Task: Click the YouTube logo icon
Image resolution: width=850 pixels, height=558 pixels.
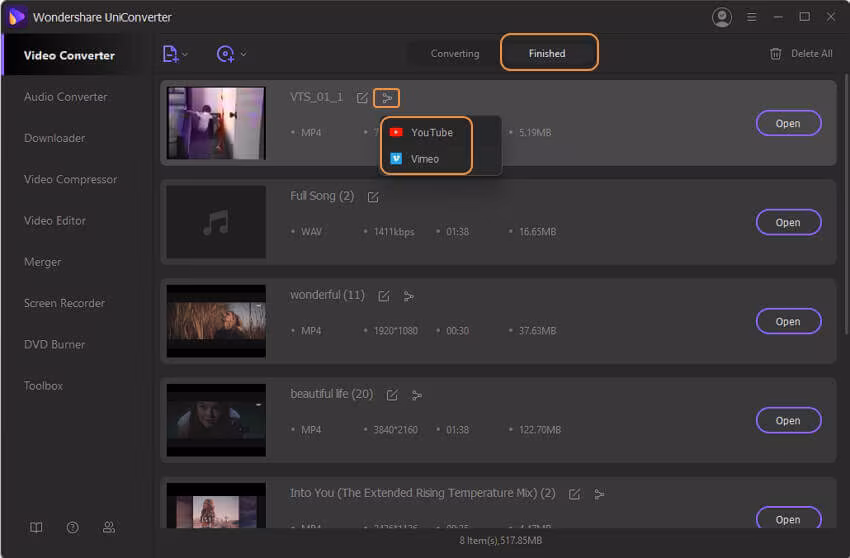Action: click(x=396, y=132)
